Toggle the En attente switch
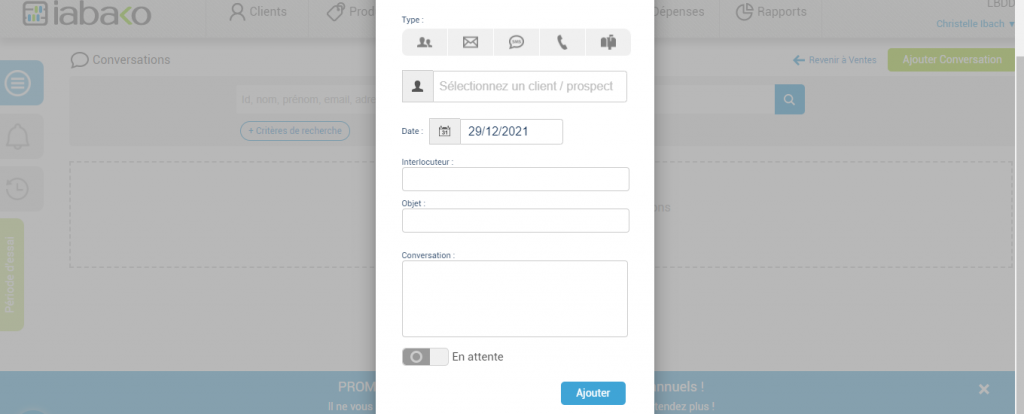Image resolution: width=1024 pixels, height=414 pixels. [x=424, y=357]
